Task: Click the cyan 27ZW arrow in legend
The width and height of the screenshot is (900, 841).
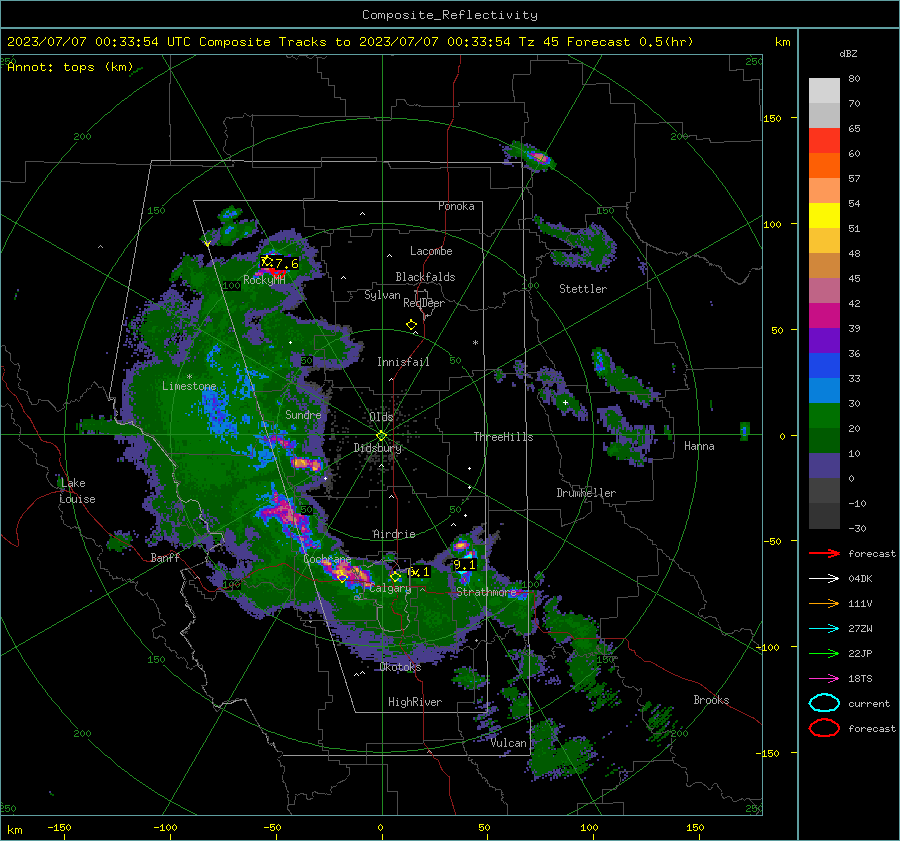Action: click(824, 629)
